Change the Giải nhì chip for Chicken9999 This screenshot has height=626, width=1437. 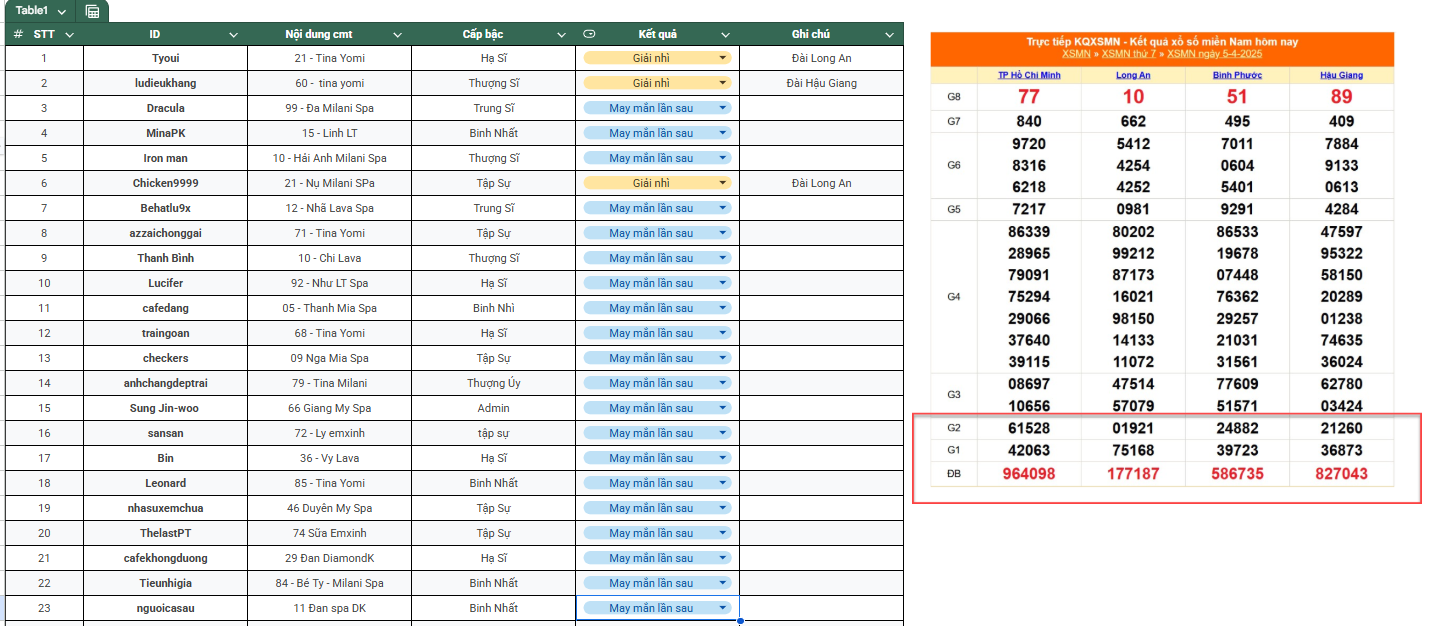(722, 183)
